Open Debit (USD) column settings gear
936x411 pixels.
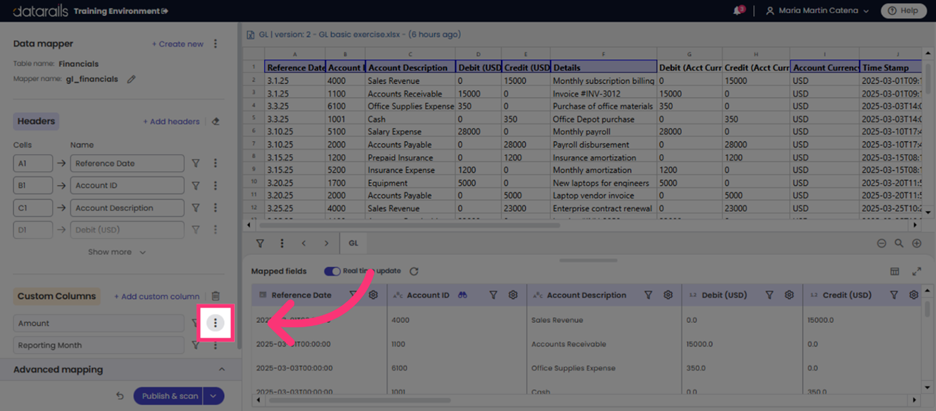pos(789,295)
